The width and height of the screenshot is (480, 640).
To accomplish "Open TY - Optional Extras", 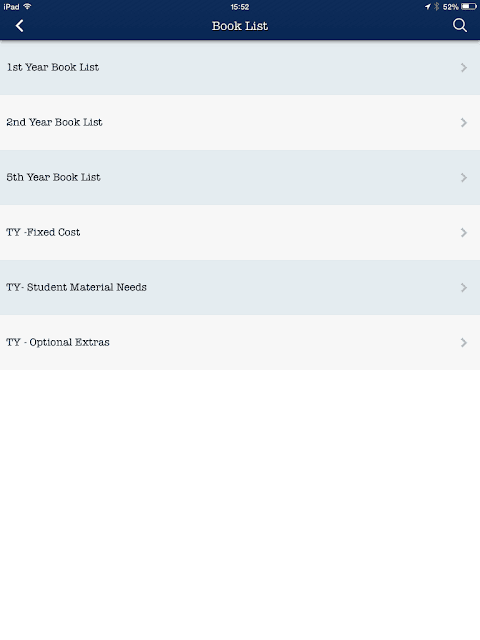I will coord(240,342).
